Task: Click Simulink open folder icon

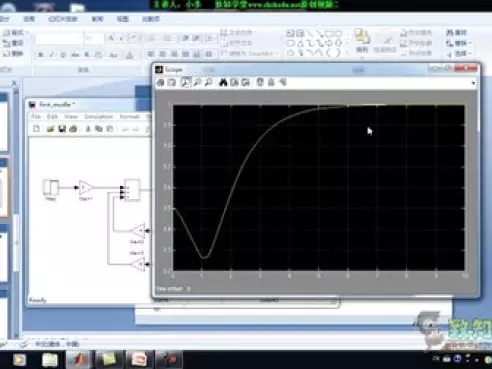Action: click(50, 129)
